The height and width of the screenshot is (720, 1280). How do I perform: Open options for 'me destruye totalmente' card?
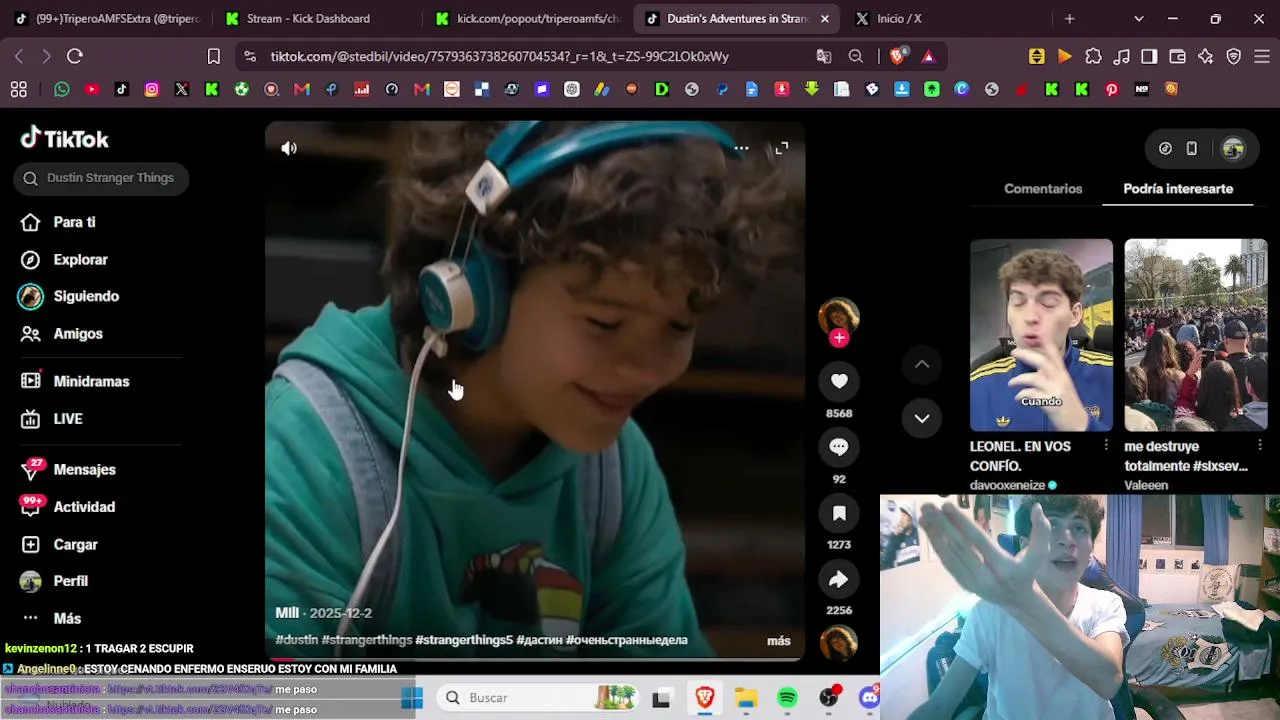tap(1260, 445)
